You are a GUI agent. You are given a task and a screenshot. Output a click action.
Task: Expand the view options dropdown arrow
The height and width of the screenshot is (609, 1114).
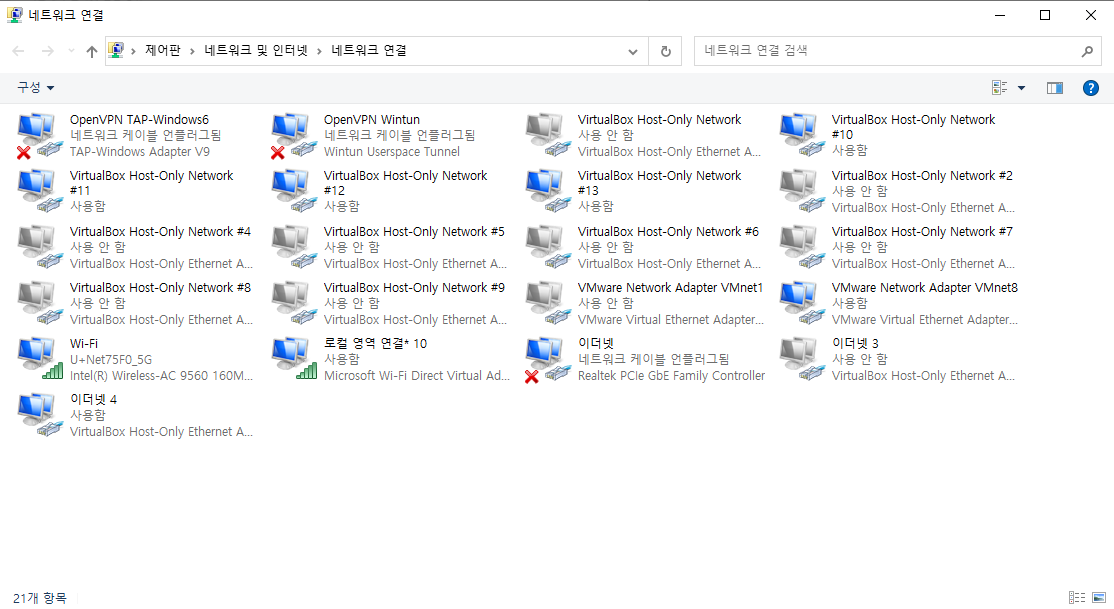tap(1022, 88)
